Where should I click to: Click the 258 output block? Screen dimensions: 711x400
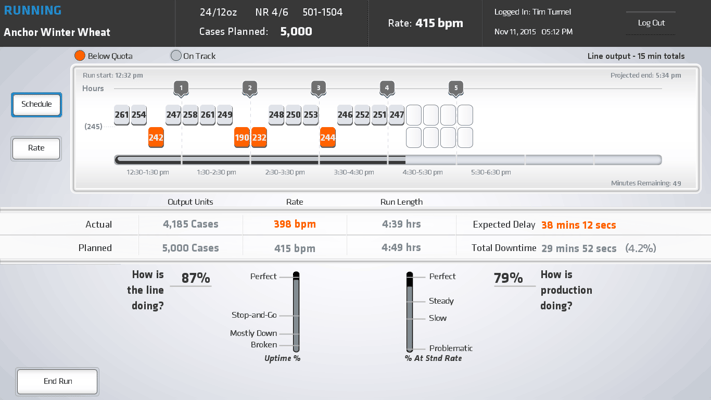pos(190,115)
